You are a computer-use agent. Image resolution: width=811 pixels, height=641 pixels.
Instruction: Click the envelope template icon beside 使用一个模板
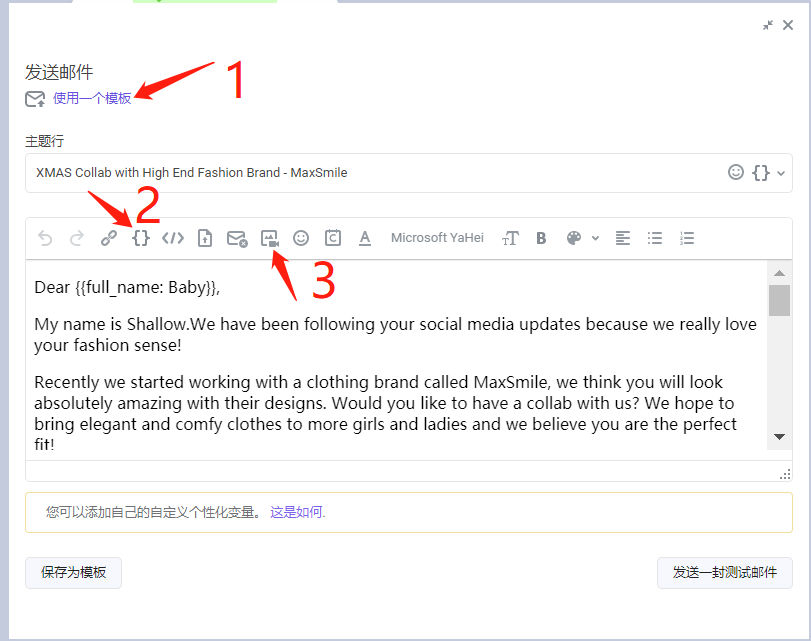coord(35,99)
